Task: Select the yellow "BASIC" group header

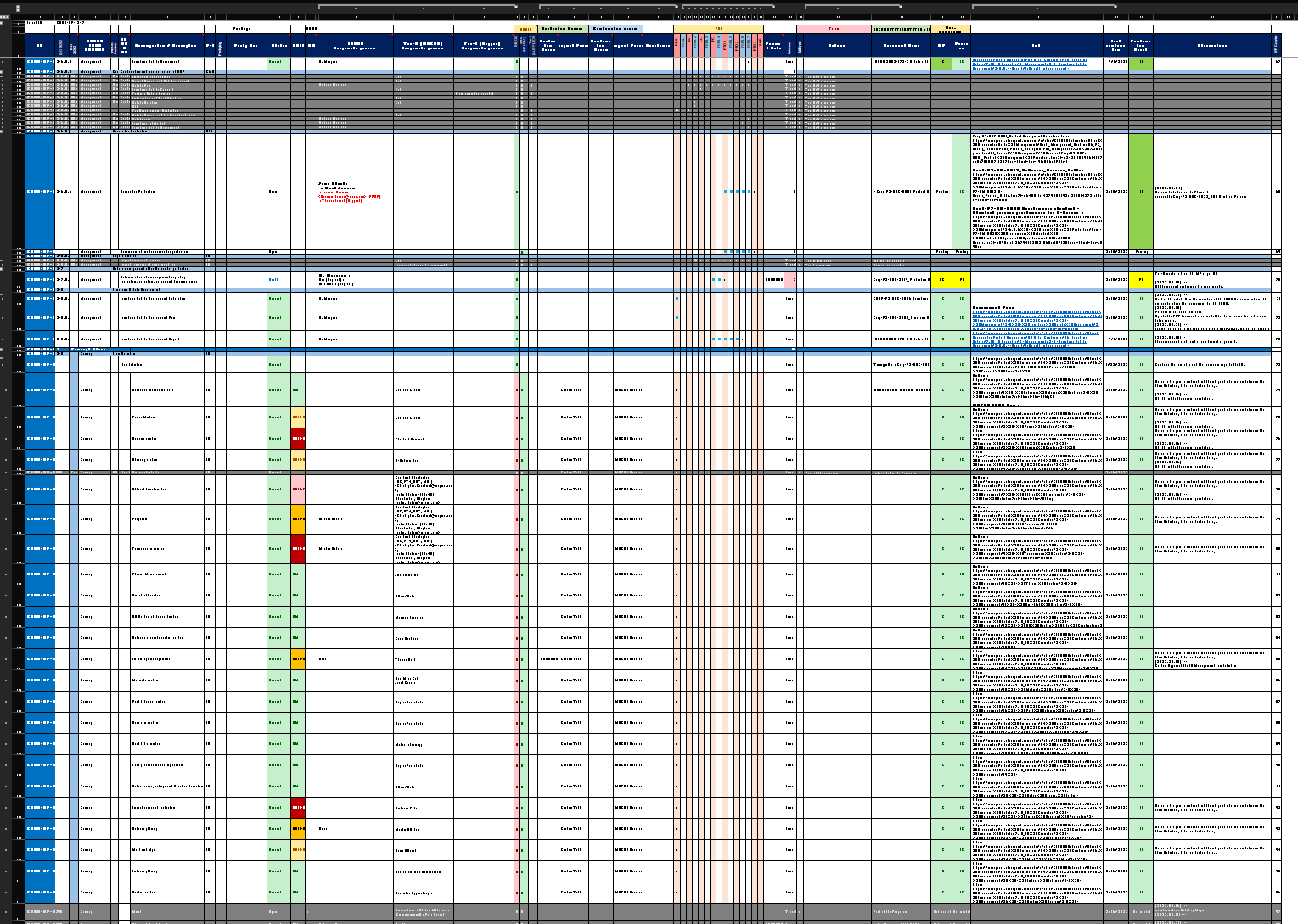Action: (x=525, y=29)
